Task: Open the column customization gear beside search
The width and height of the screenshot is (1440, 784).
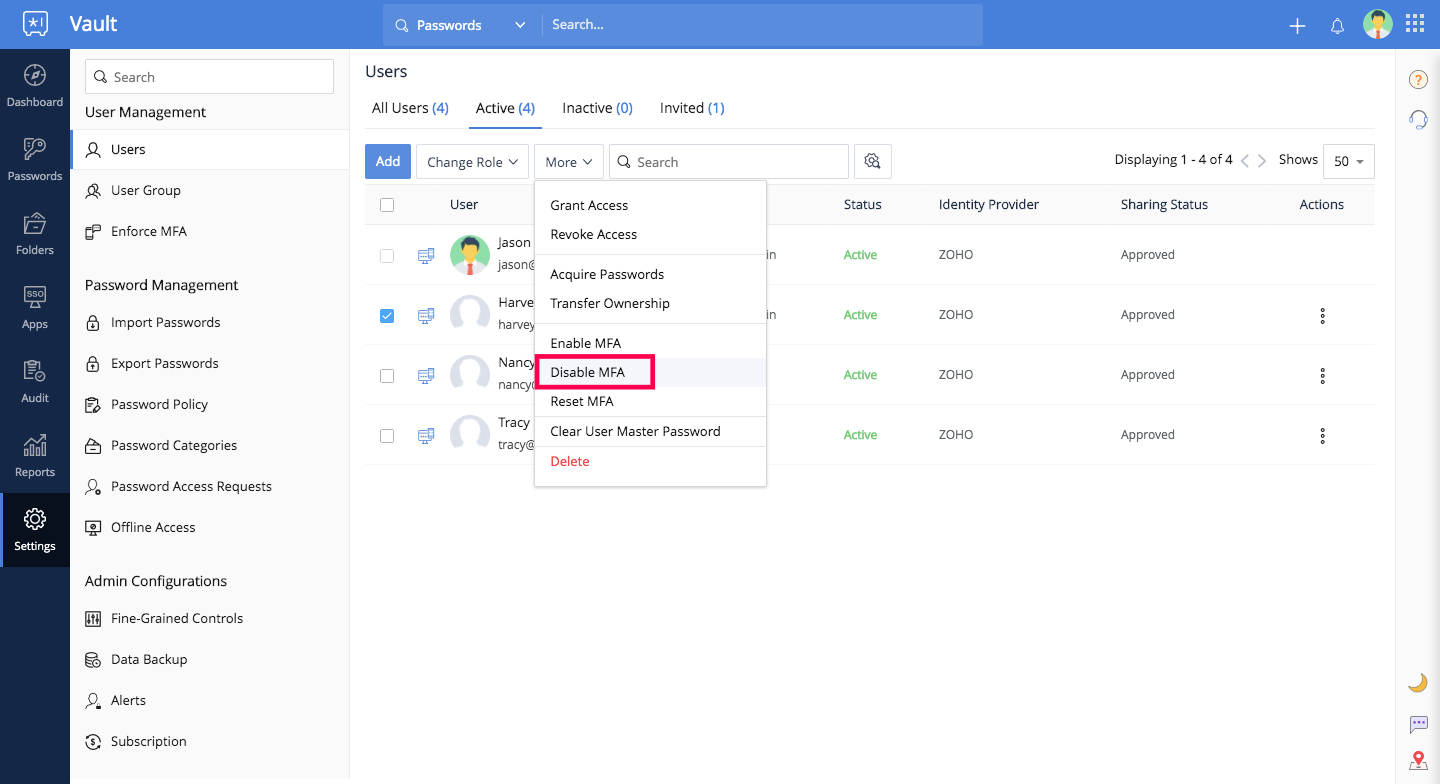Action: 872,161
